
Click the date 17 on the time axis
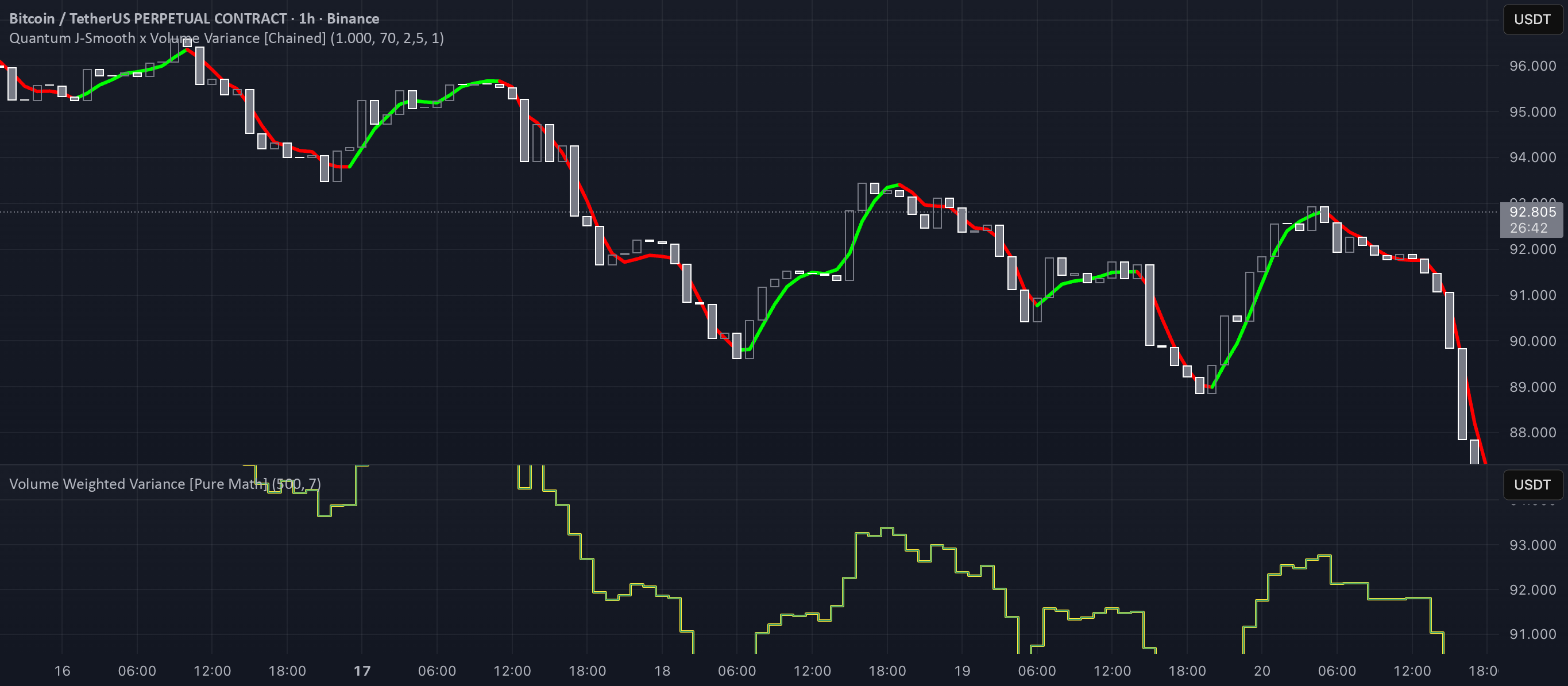362,671
